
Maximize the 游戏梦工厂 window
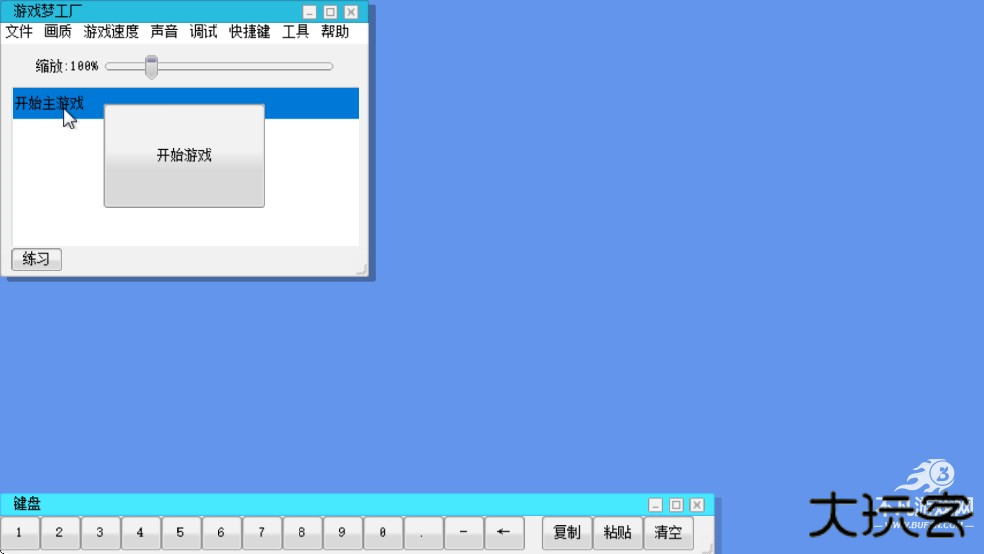330,13
